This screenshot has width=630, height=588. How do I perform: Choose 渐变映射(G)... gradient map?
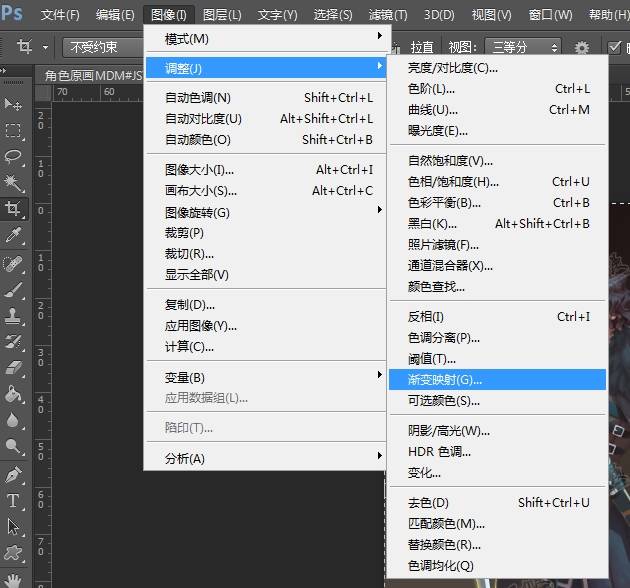497,379
